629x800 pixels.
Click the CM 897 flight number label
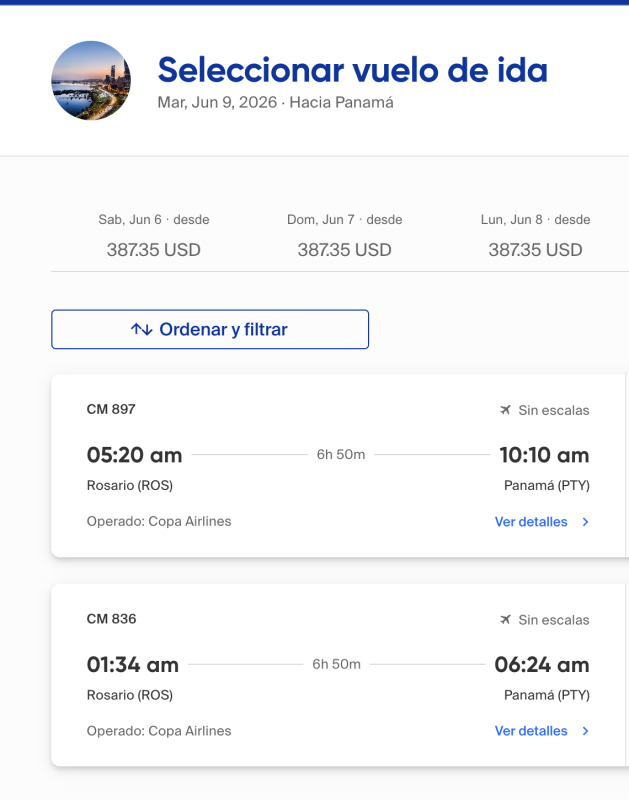(x=111, y=409)
